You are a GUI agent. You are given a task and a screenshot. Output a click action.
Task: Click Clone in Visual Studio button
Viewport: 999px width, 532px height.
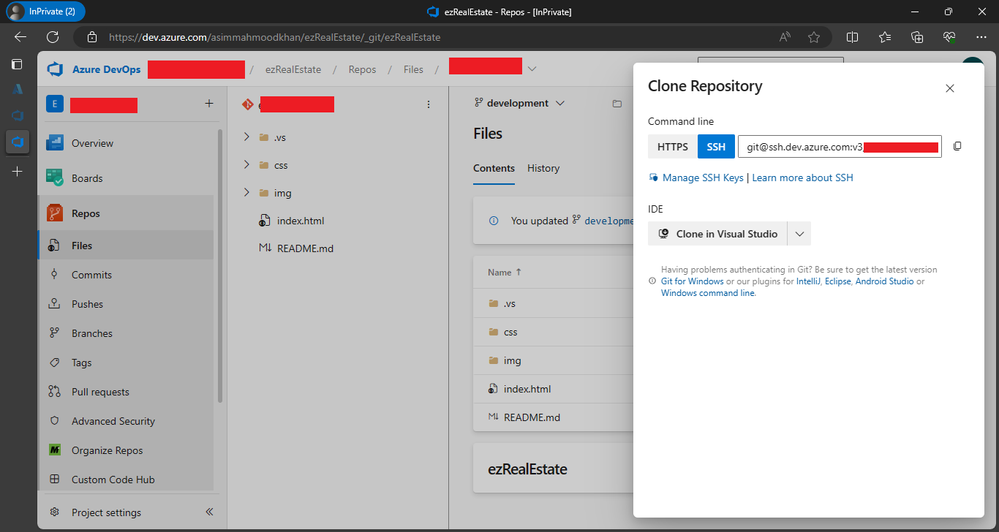tap(718, 234)
